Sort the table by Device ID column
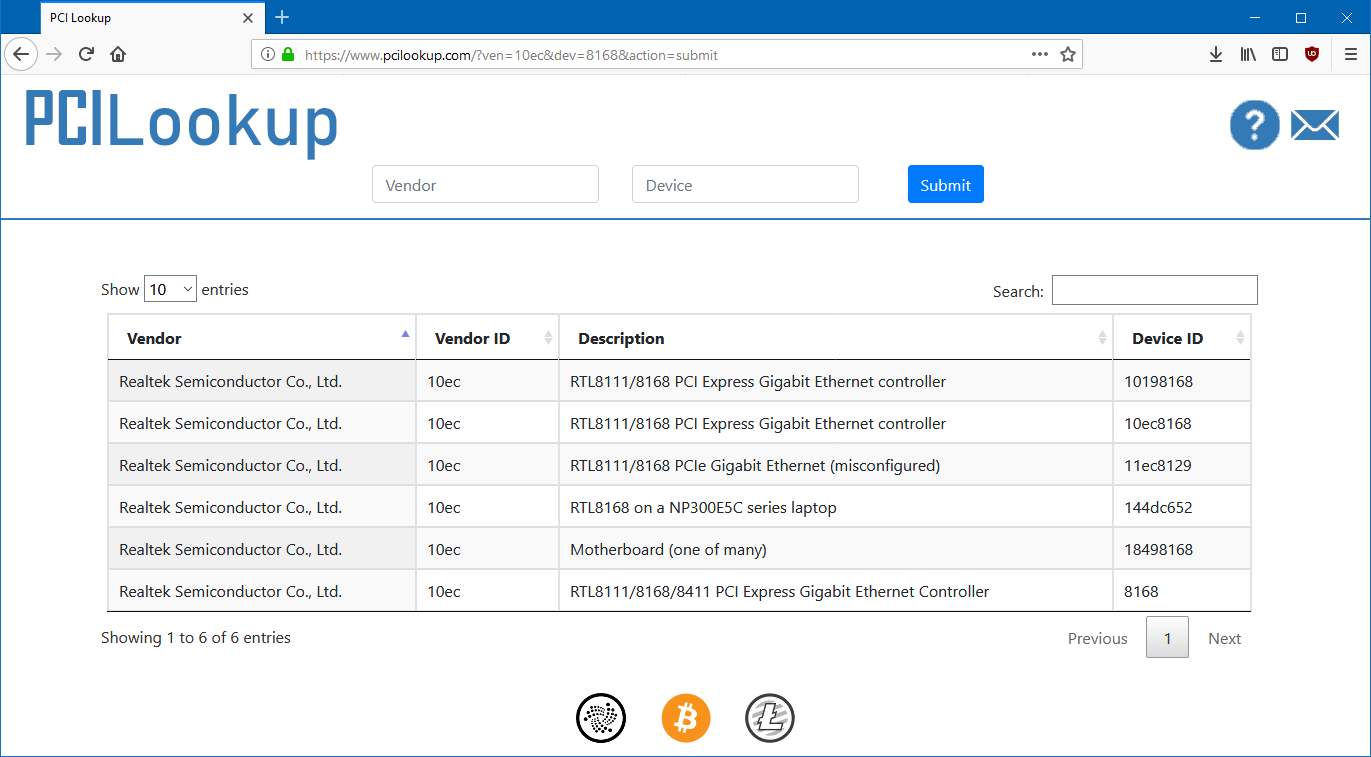The image size is (1371, 757). coord(1182,338)
